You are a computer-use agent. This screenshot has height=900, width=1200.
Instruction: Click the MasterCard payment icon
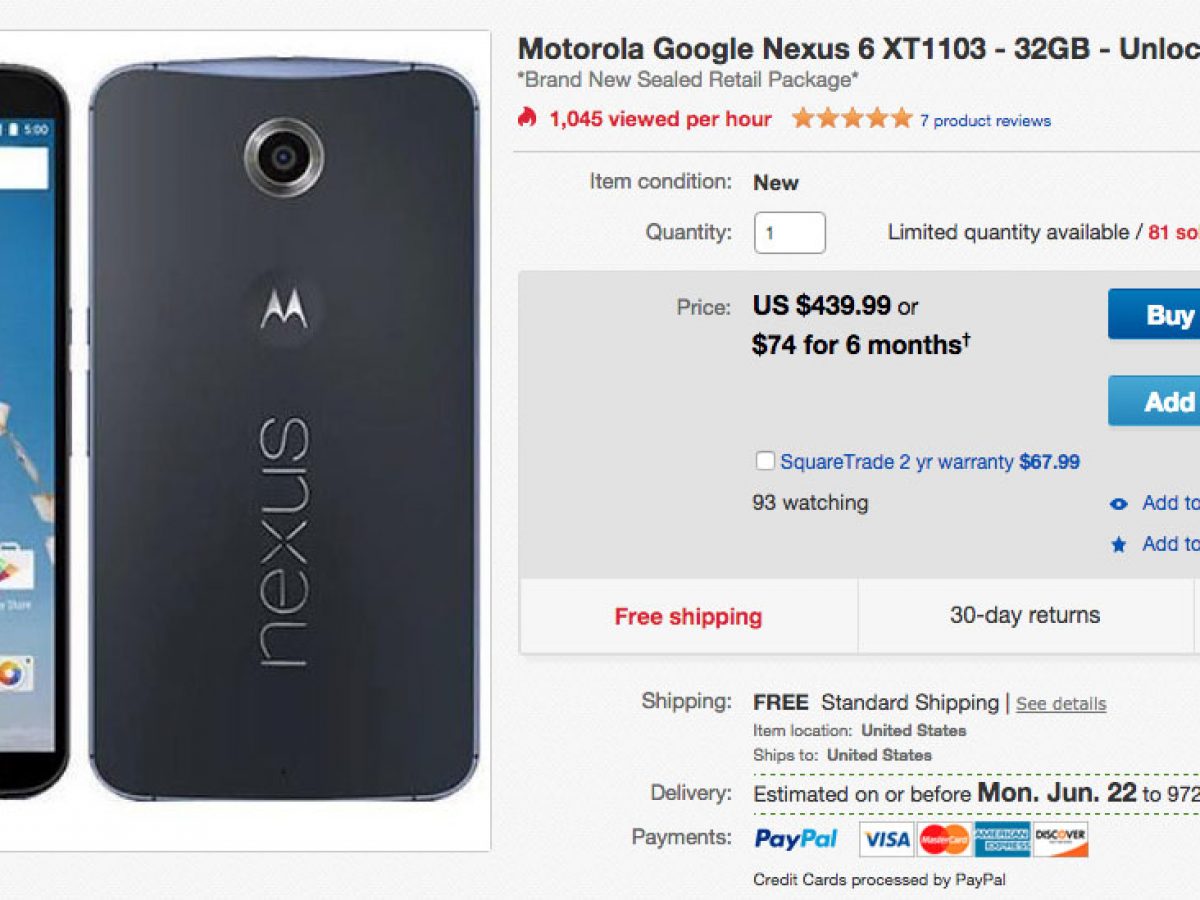tap(944, 840)
